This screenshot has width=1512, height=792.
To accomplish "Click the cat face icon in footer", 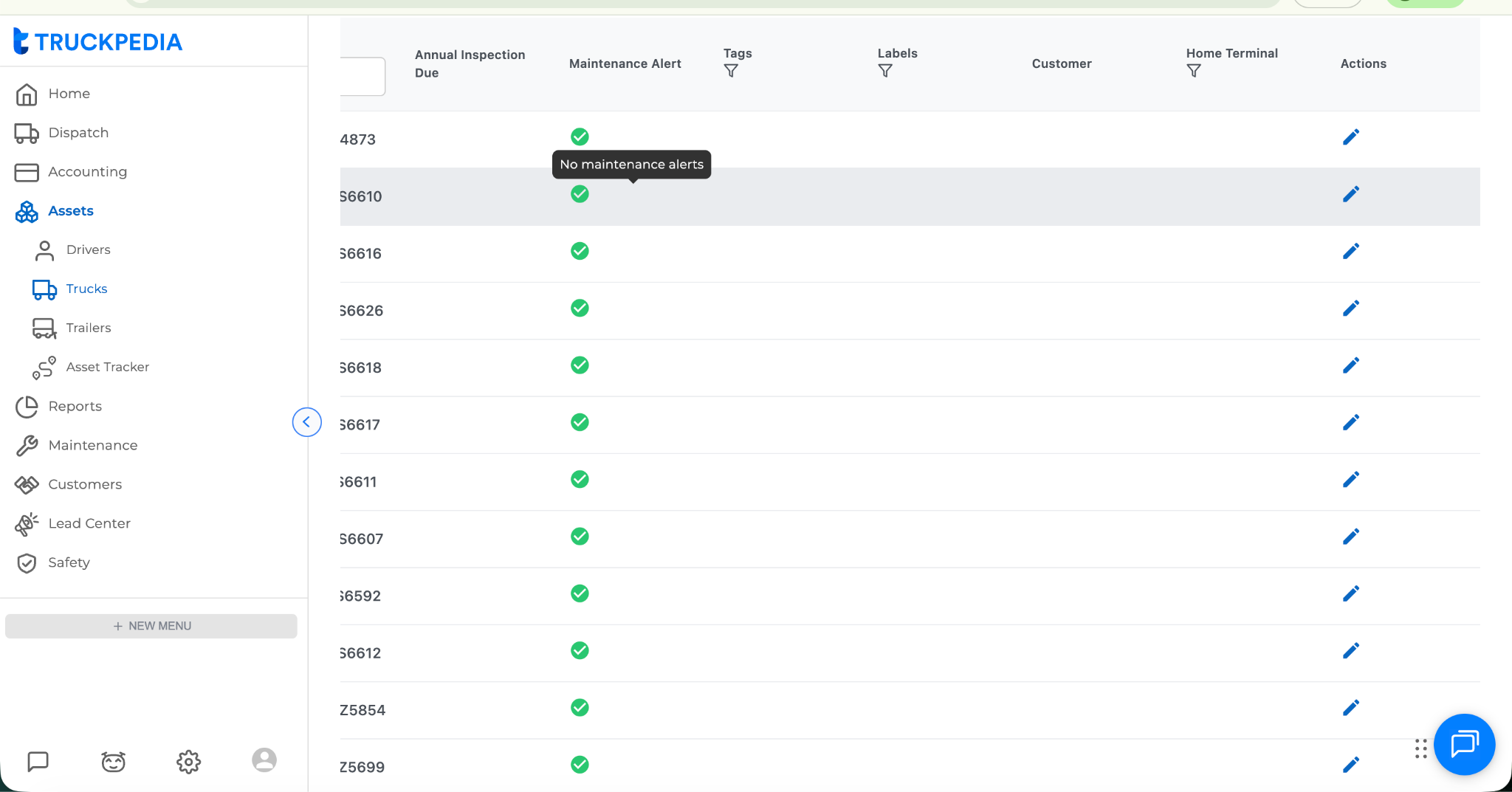I will [113, 762].
